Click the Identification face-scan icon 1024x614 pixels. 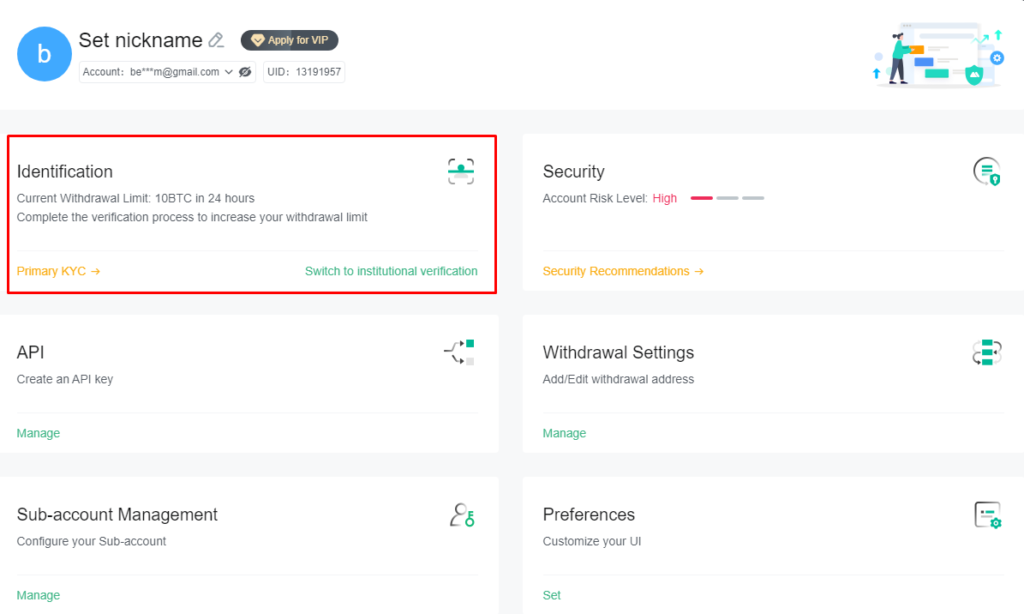[x=460, y=170]
